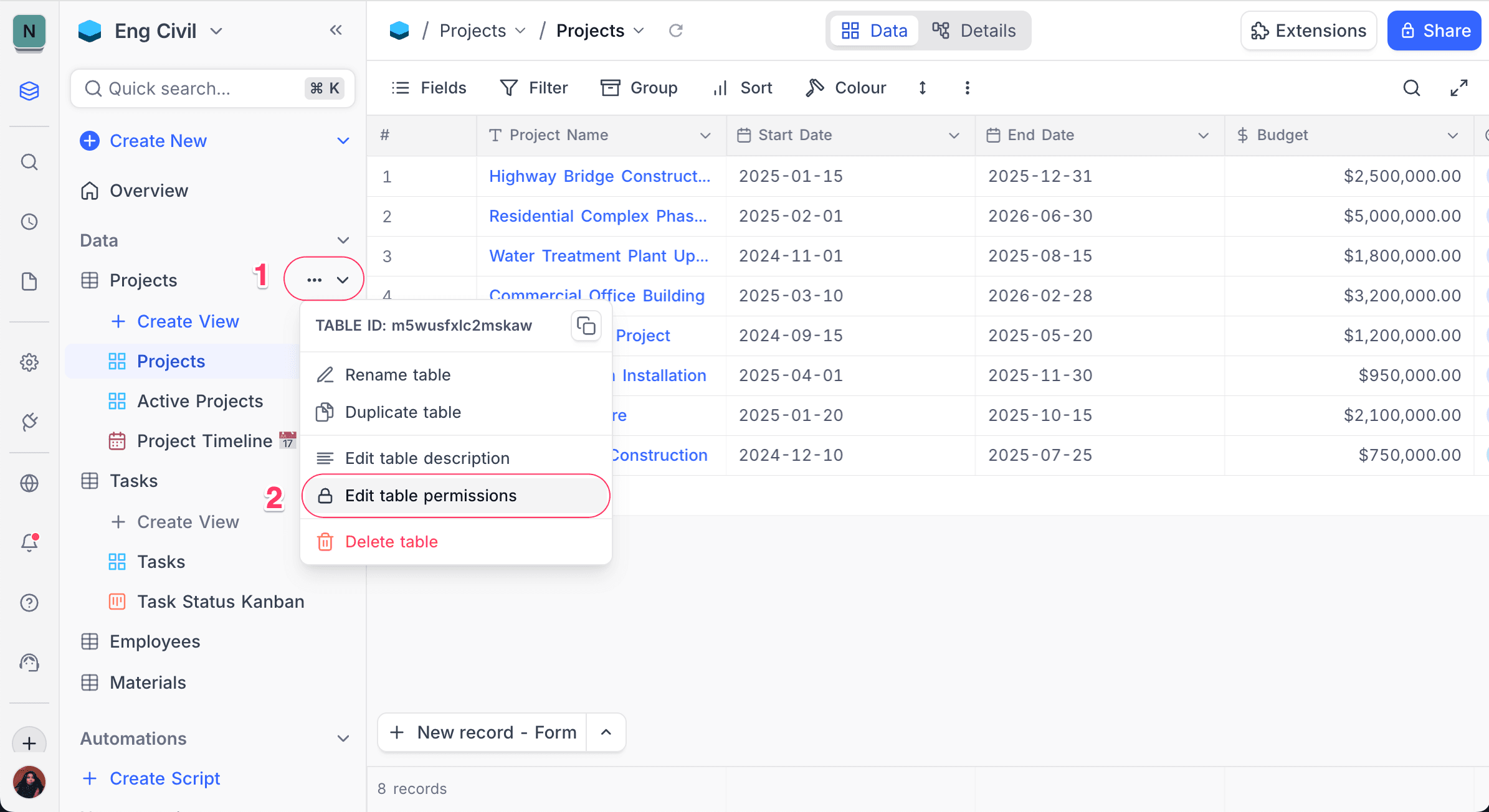Click the Share button
This screenshot has width=1489, height=812.
[x=1434, y=31]
